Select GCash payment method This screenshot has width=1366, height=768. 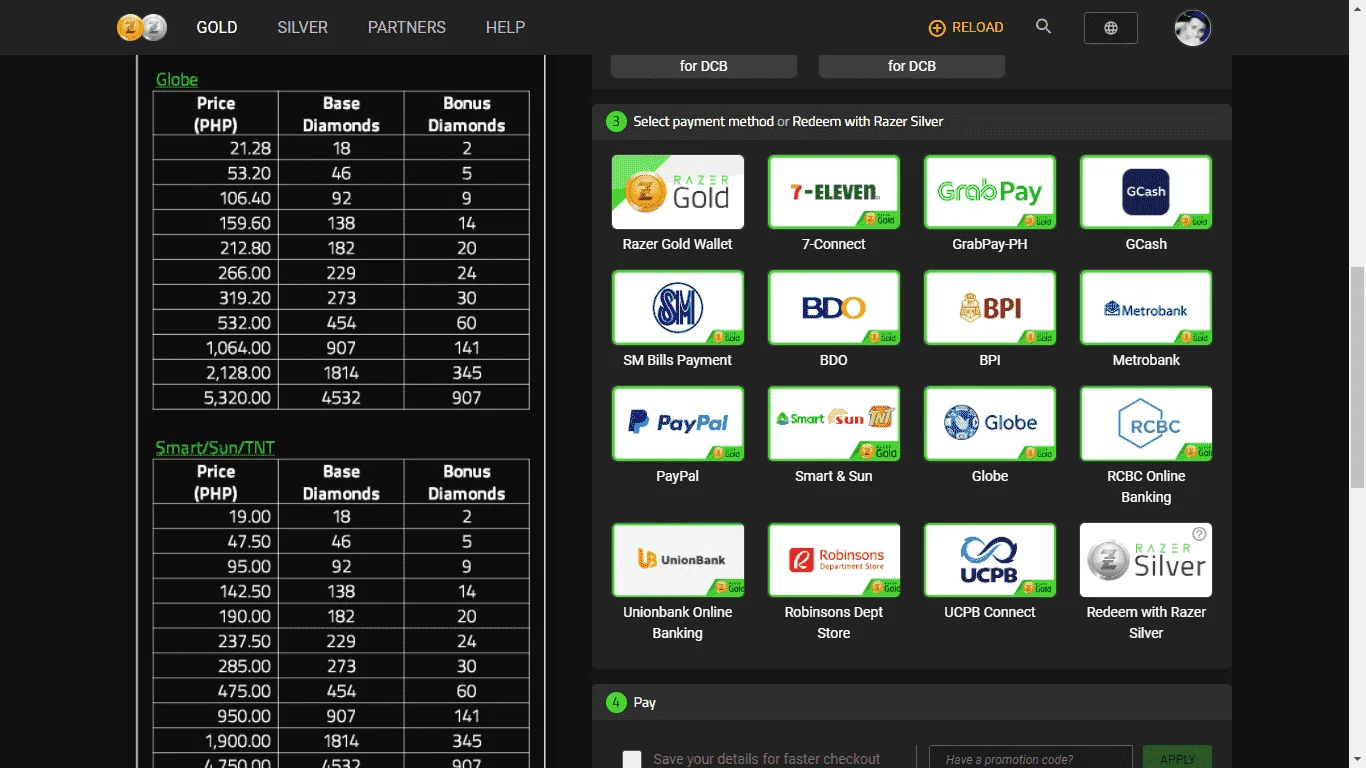click(x=1146, y=192)
